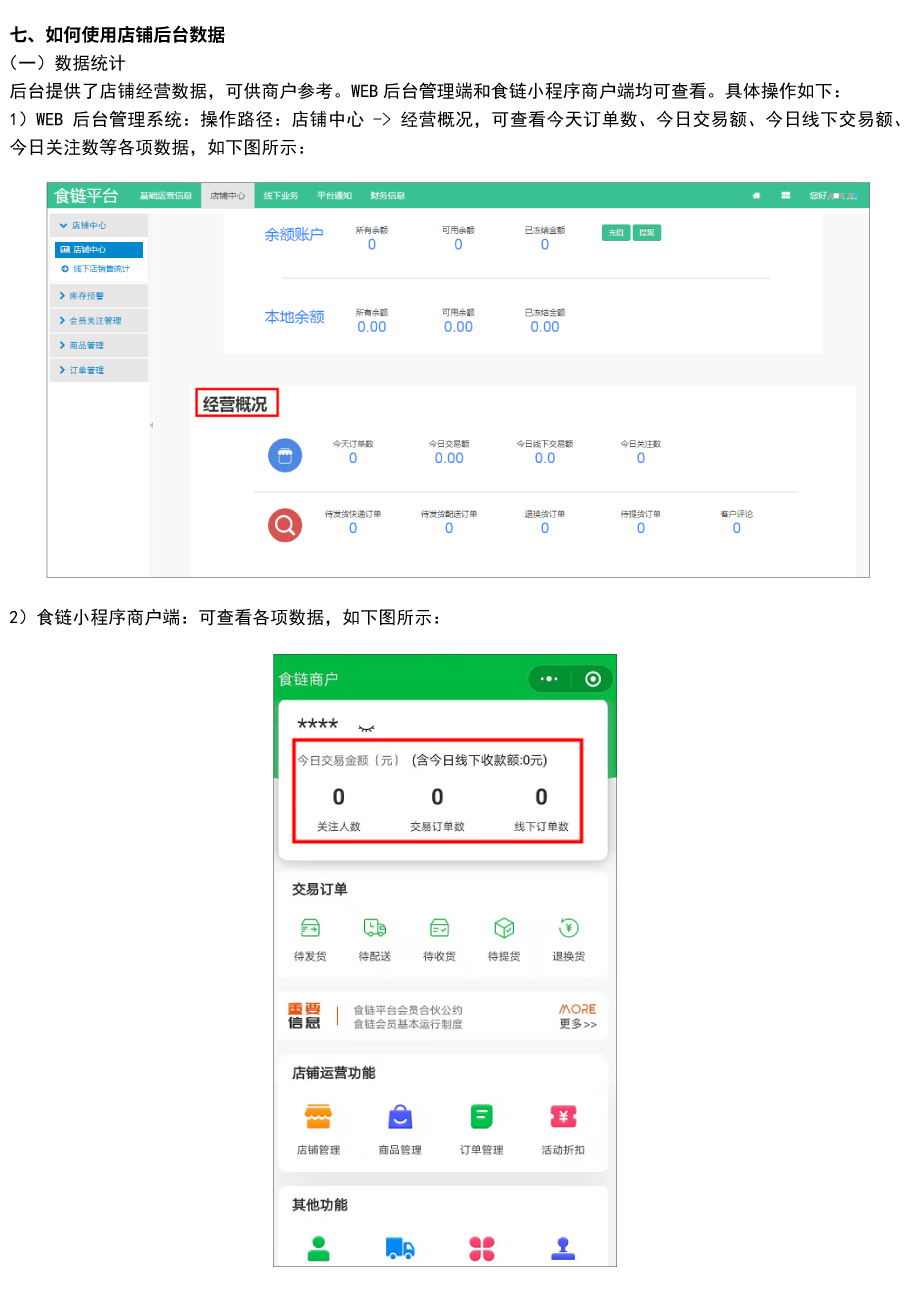Image resolution: width=920 pixels, height=1293 pixels.
Task: Open the 待提货 pickup box icon
Action: coord(504,928)
